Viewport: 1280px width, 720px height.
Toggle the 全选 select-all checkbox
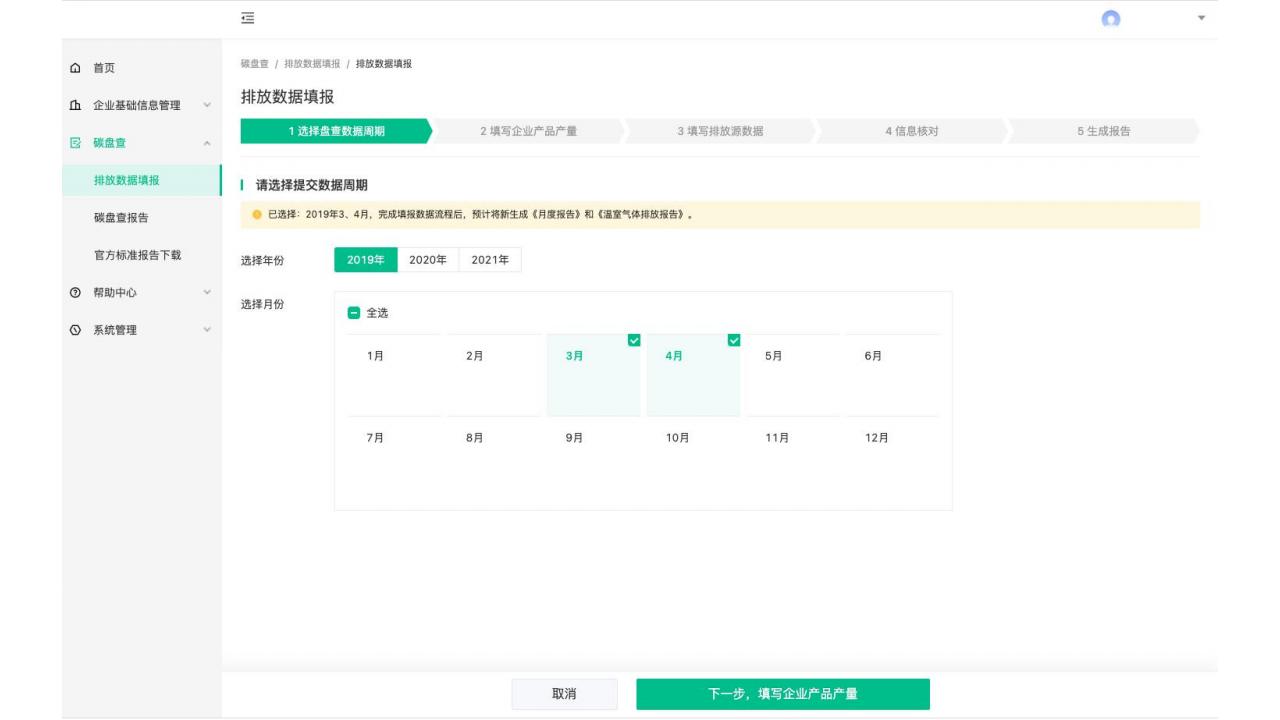pyautogui.click(x=354, y=313)
